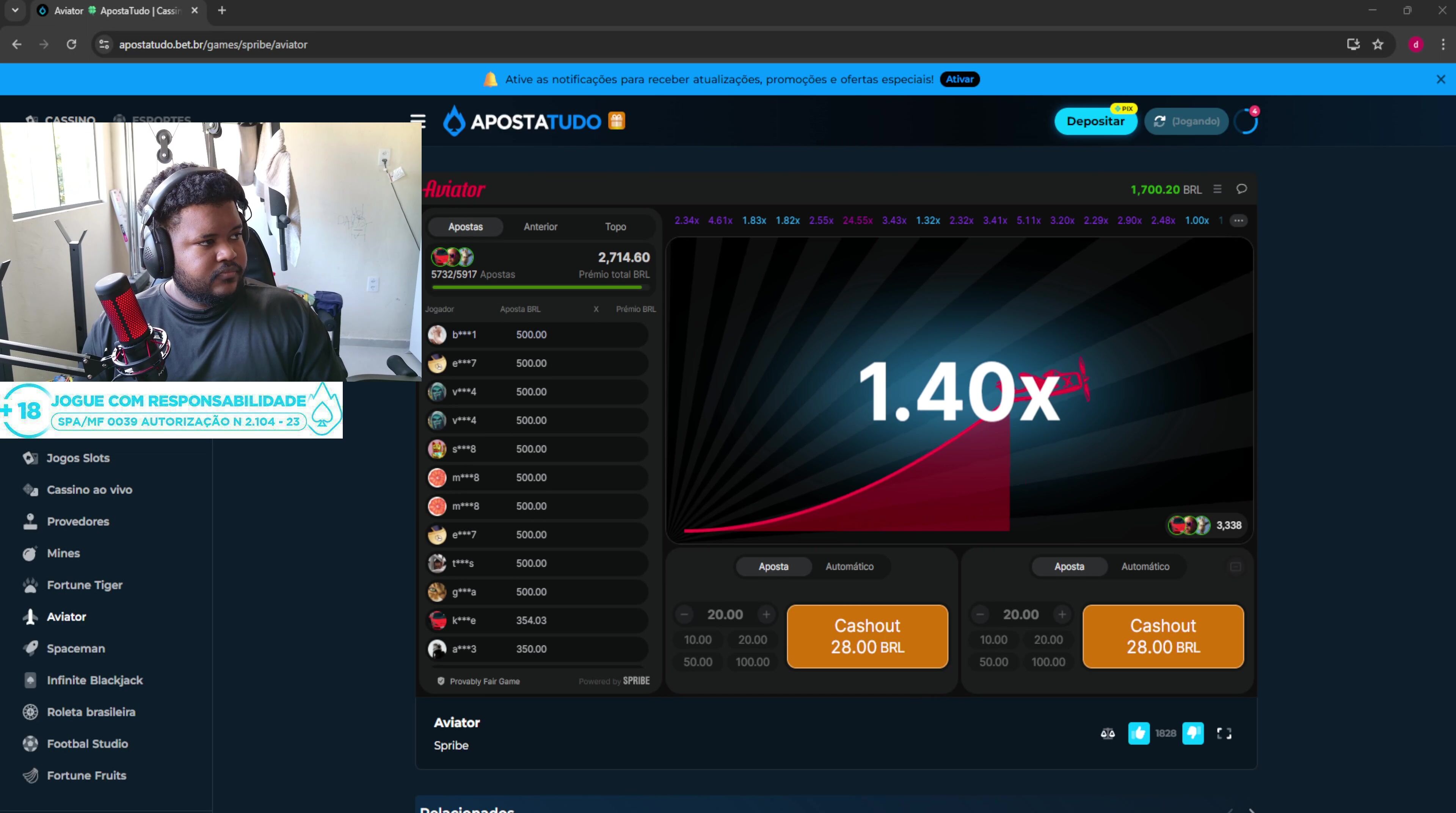This screenshot has width=1456, height=813.
Task: Switch to the Topo tab
Action: pos(615,227)
